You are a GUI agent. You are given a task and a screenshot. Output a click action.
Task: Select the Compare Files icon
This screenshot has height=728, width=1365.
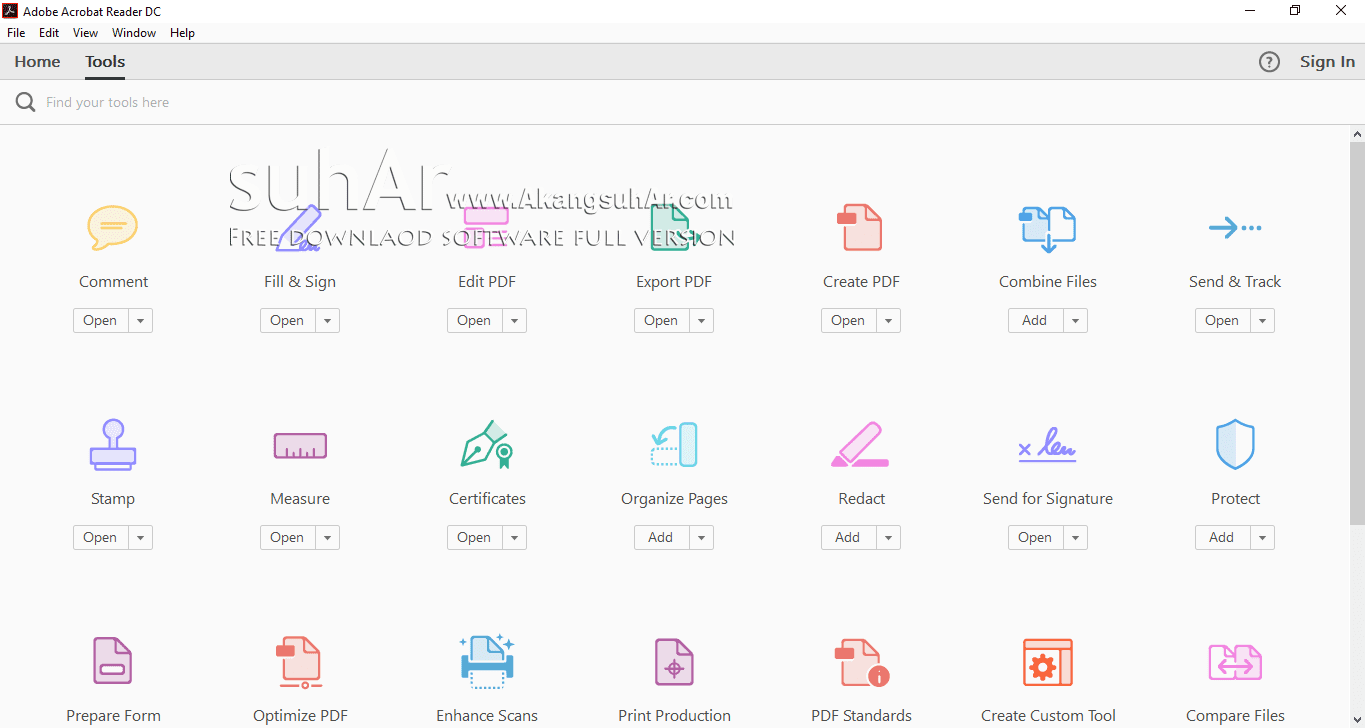1235,662
